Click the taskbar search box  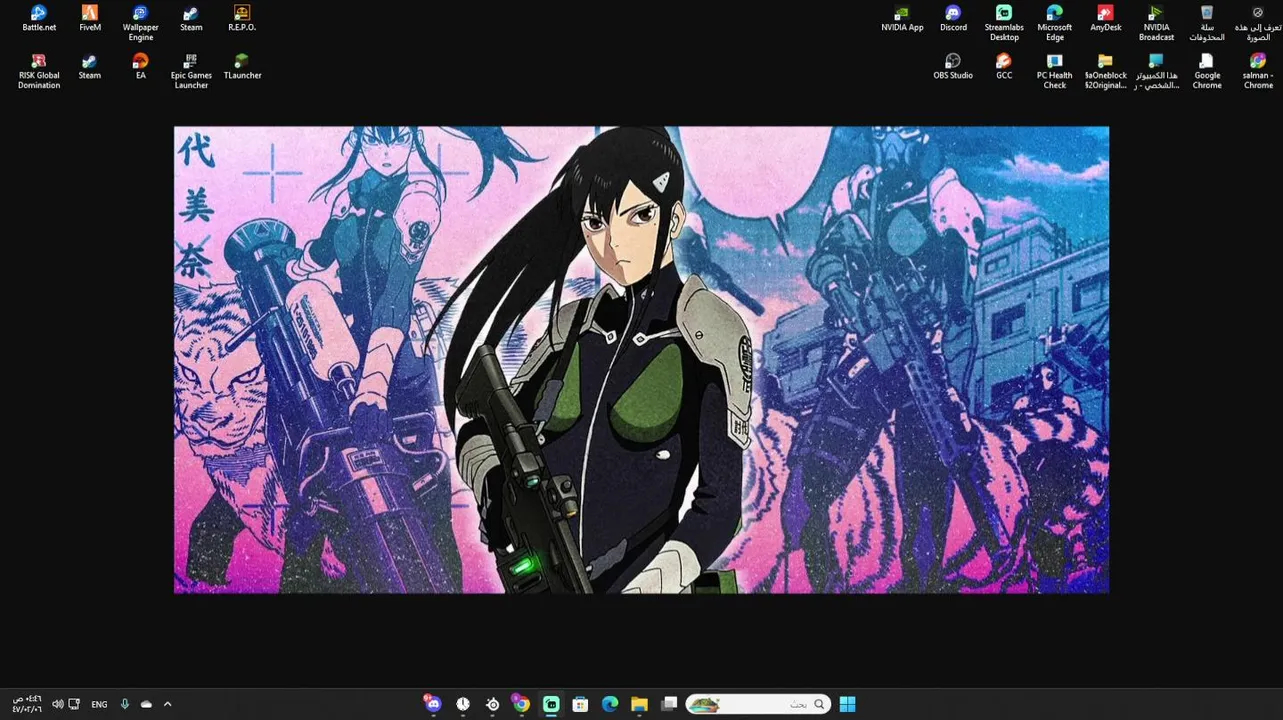[757, 704]
